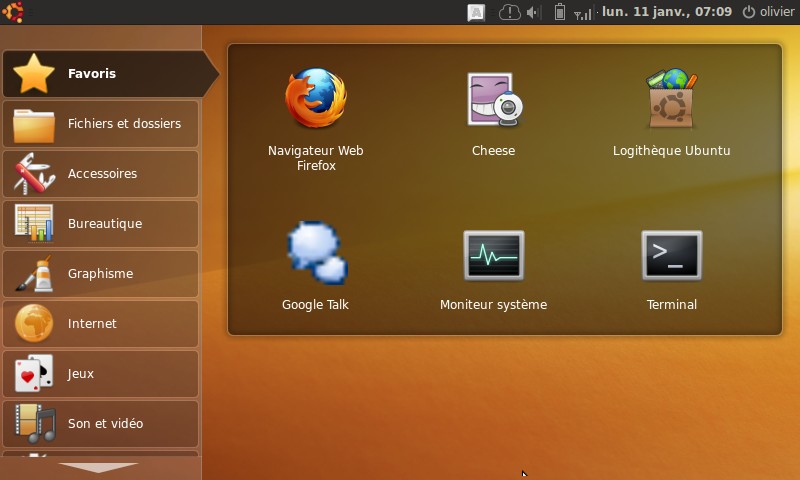Screen dimensions: 800x480
Task: Open the keyboard input indicator
Action: (476, 12)
